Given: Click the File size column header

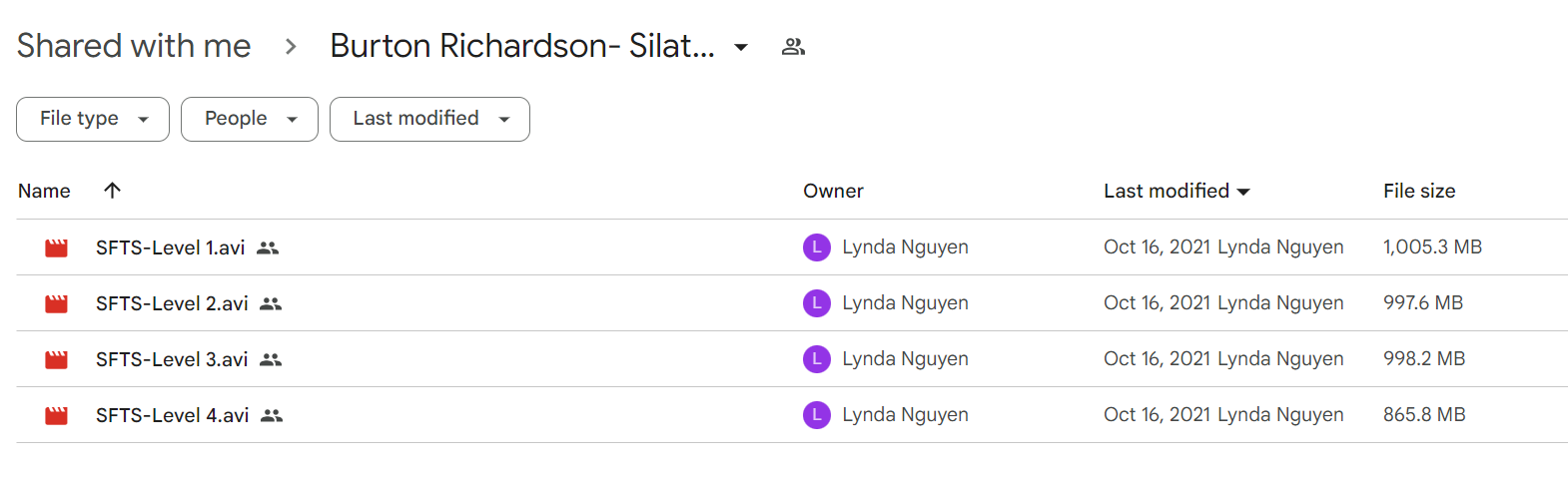Looking at the screenshot, I should 1419,191.
